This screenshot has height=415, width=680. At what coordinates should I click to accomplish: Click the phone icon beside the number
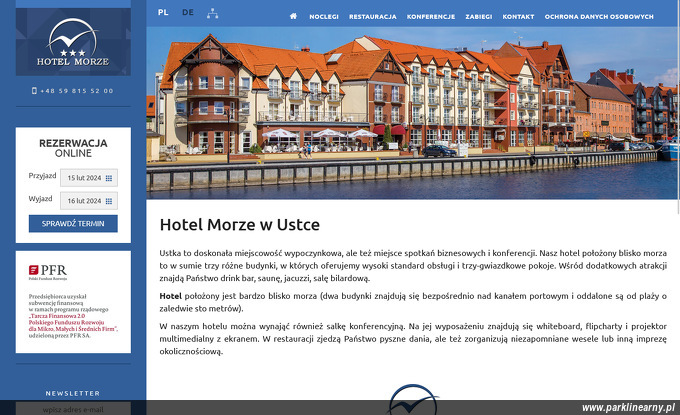pyautogui.click(x=34, y=91)
